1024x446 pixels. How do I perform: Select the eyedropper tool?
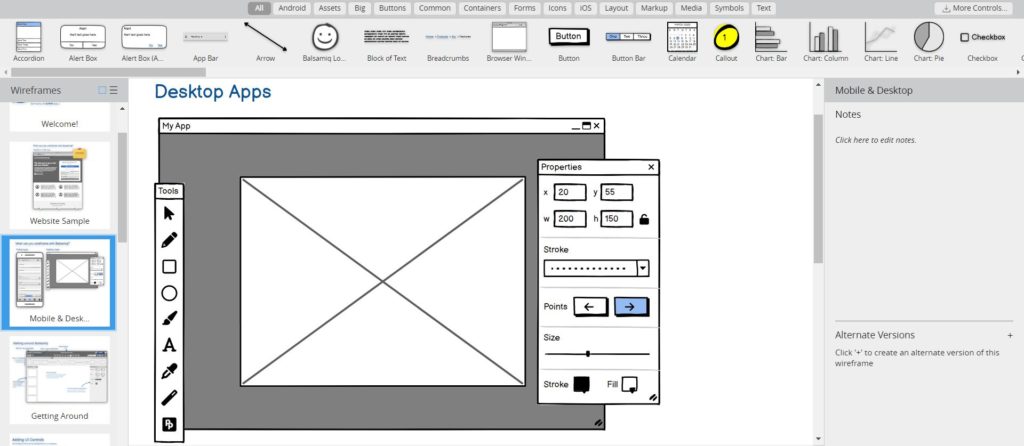tap(169, 372)
